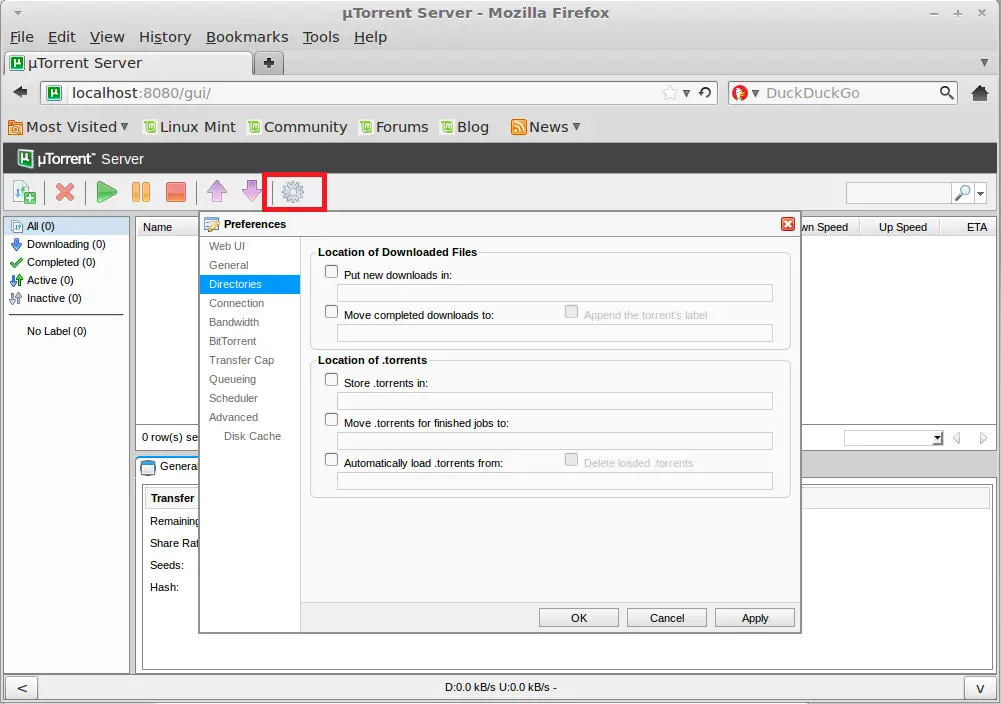Open the View menu

pos(107,37)
